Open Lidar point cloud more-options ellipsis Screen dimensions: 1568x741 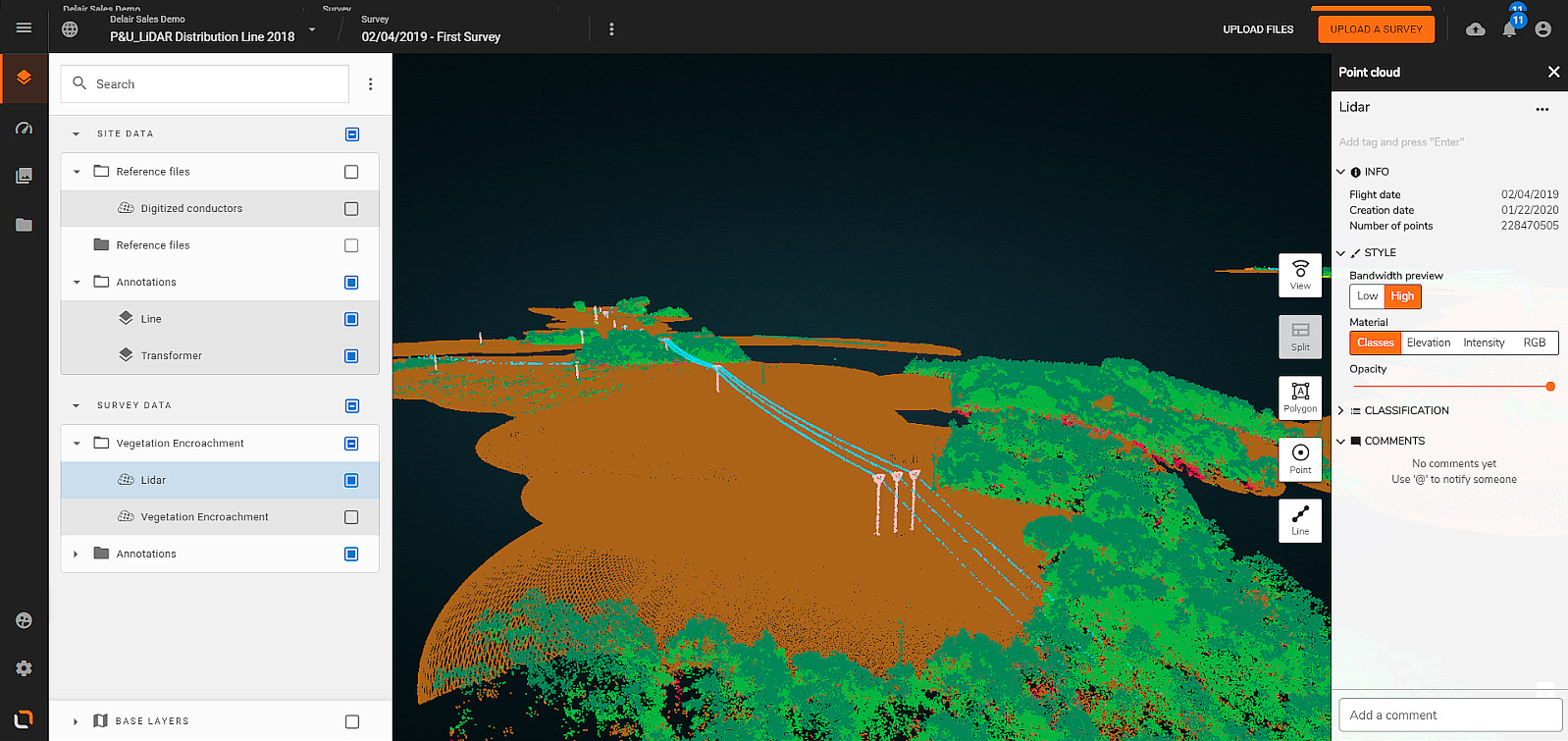pyautogui.click(x=1542, y=109)
